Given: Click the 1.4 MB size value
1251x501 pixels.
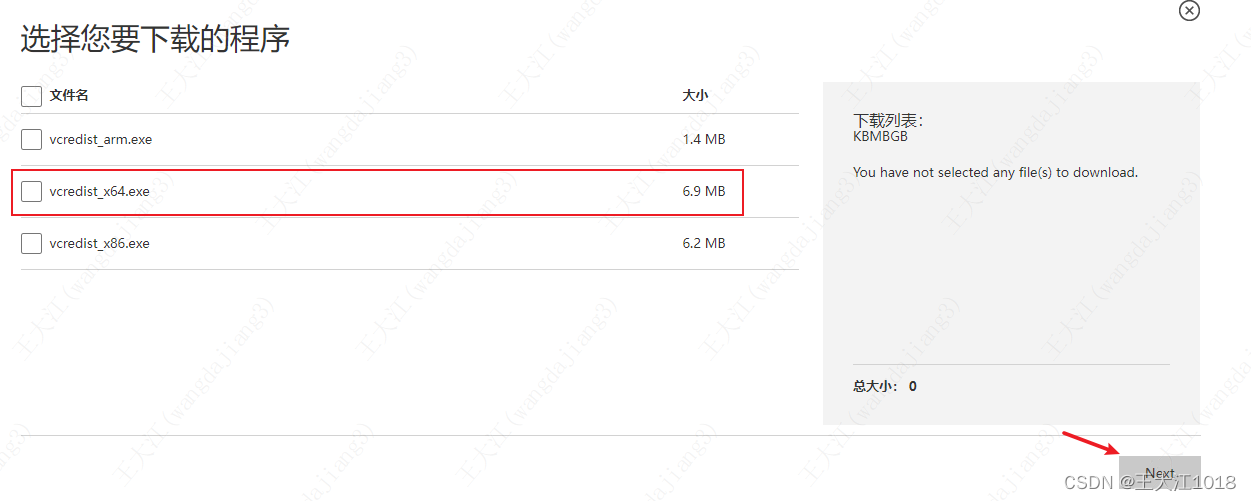Looking at the screenshot, I should (x=704, y=139).
